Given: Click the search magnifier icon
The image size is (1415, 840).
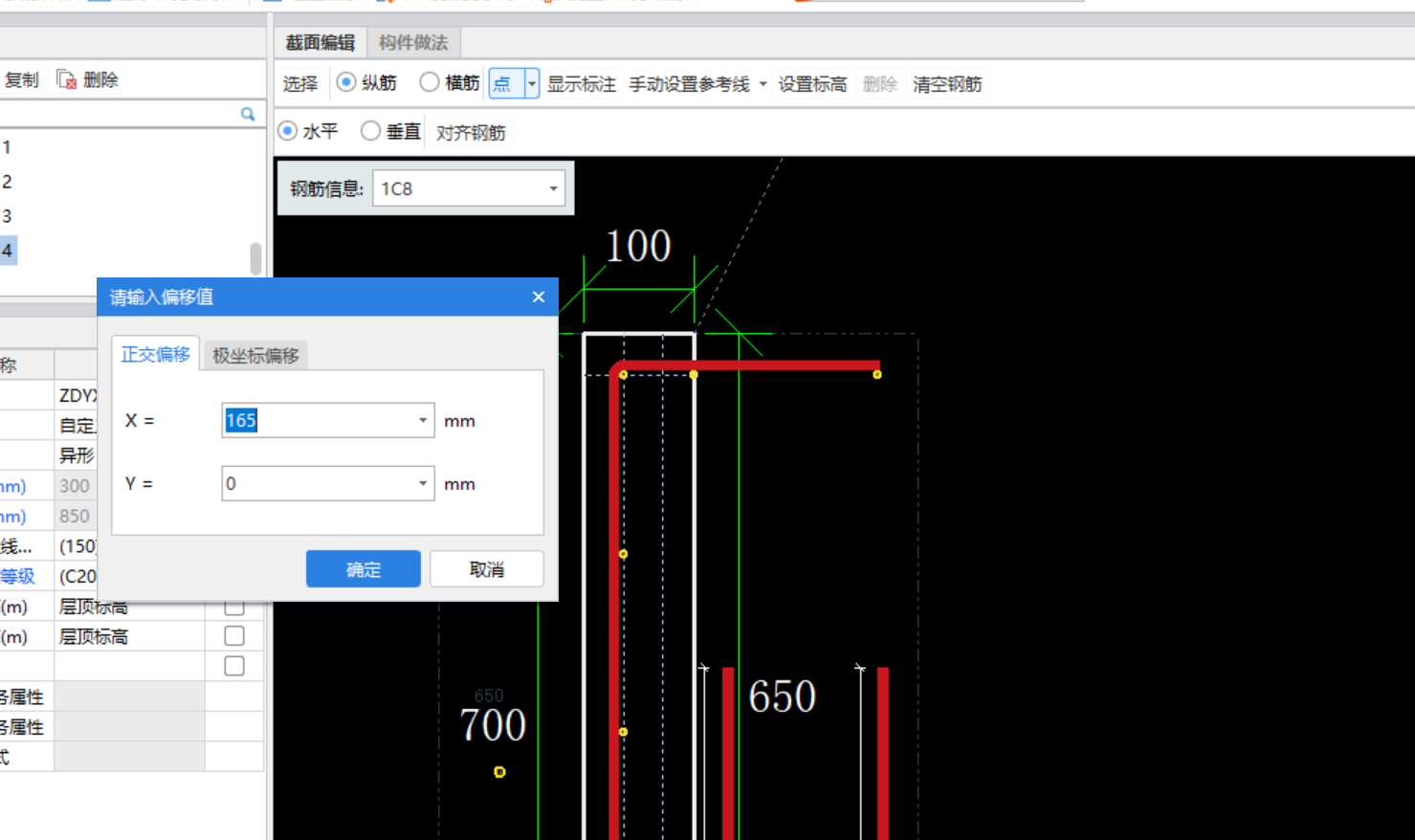Looking at the screenshot, I should (248, 114).
